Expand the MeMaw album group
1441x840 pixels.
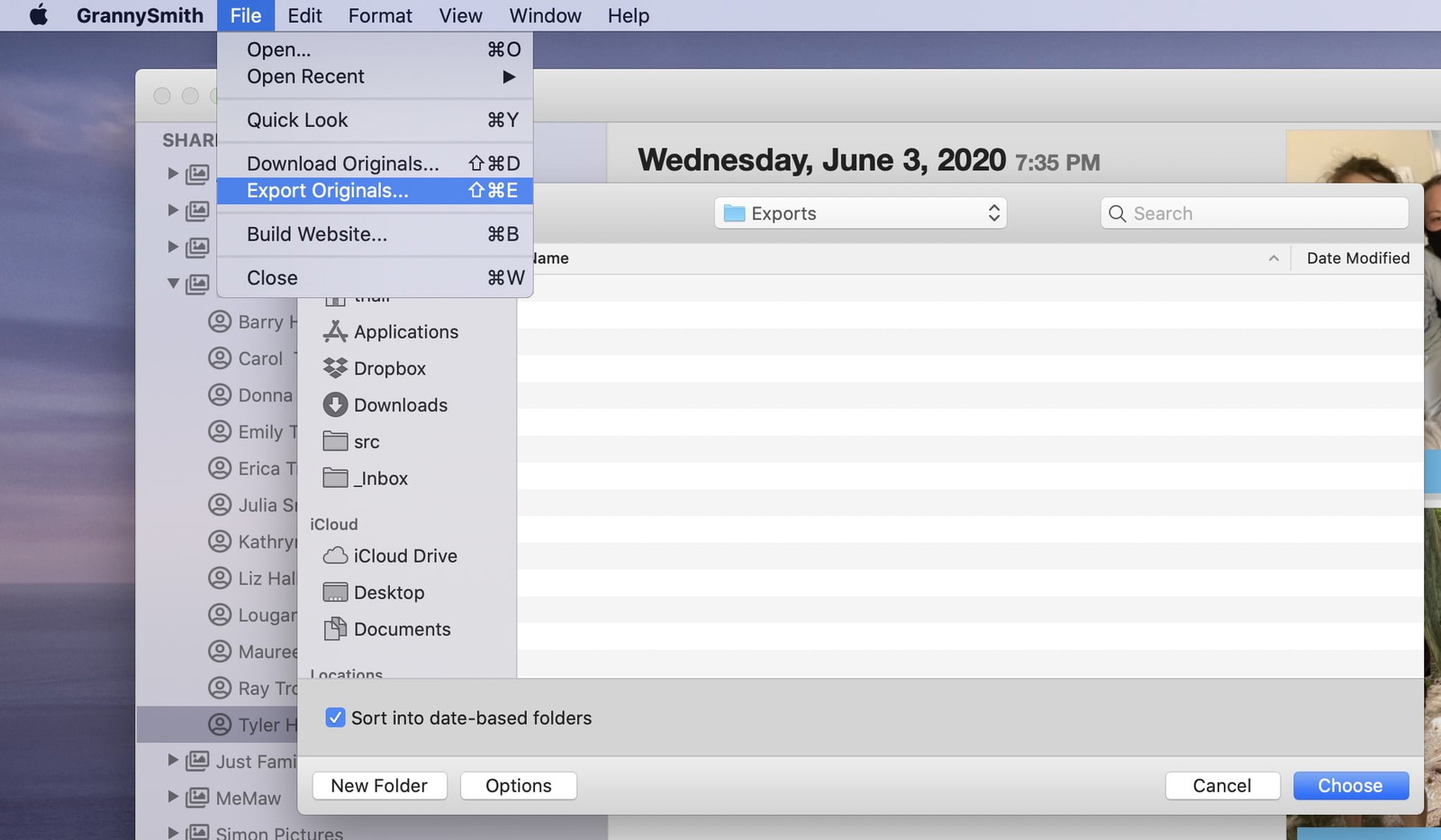click(x=173, y=797)
